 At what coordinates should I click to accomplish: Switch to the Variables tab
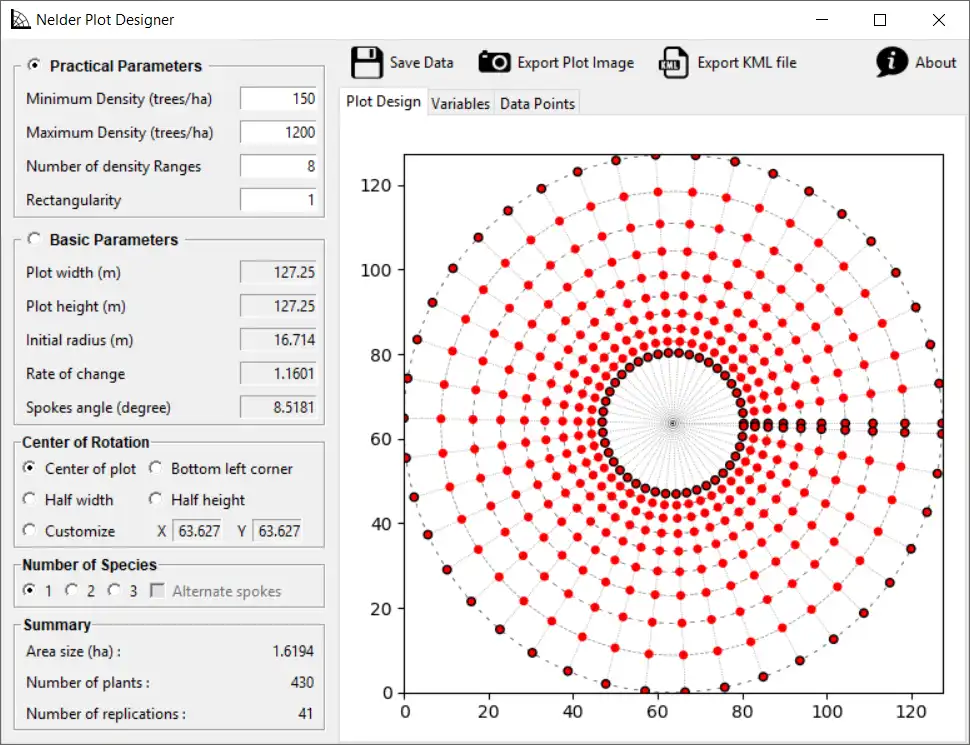pyautogui.click(x=460, y=103)
